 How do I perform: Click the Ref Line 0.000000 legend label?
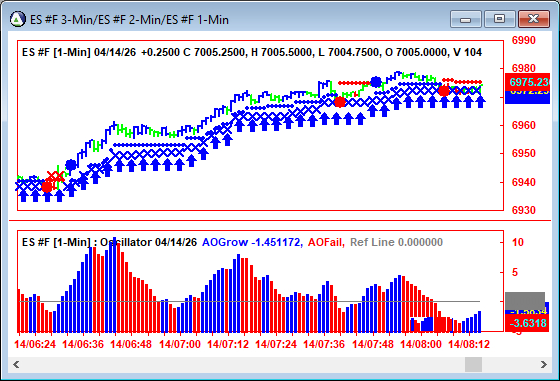[x=396, y=242]
